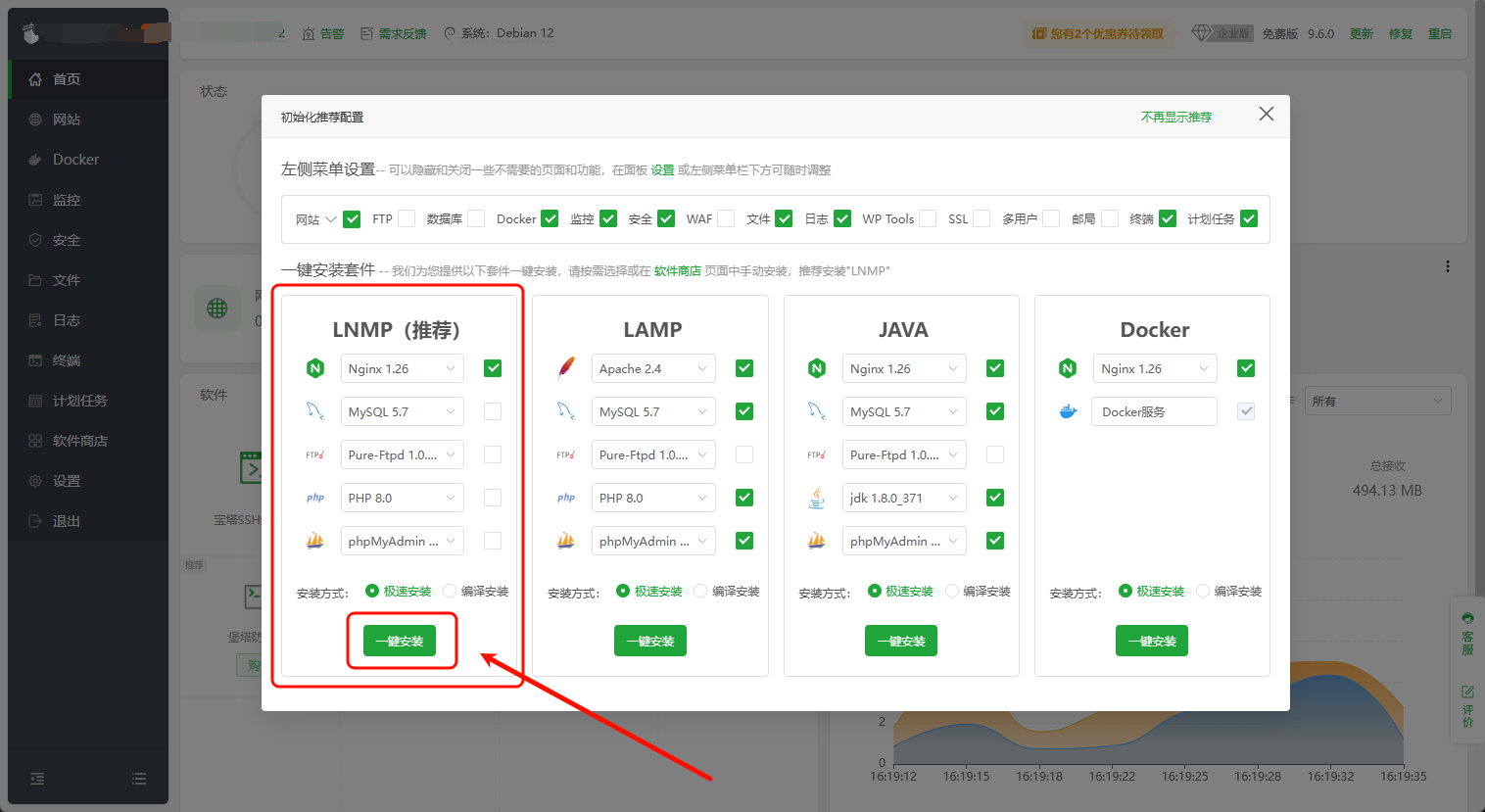Screen dimensions: 1485x812
Task: Click 一键安装 button under LNMP
Action: (x=400, y=641)
